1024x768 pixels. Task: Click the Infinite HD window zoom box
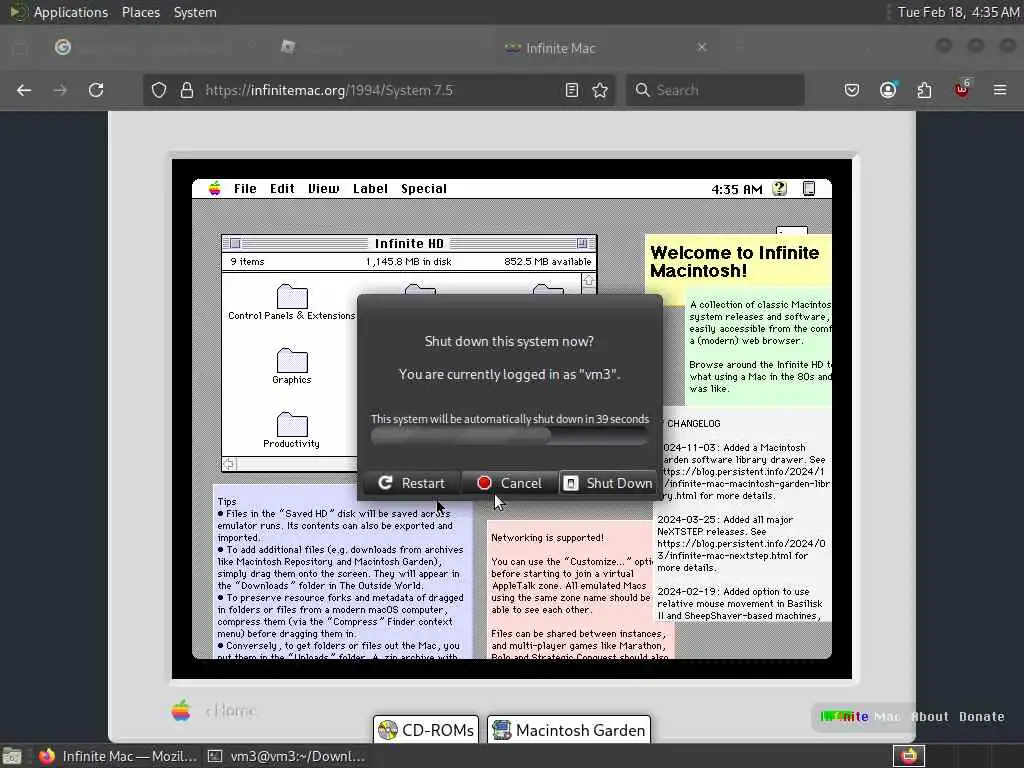582,243
